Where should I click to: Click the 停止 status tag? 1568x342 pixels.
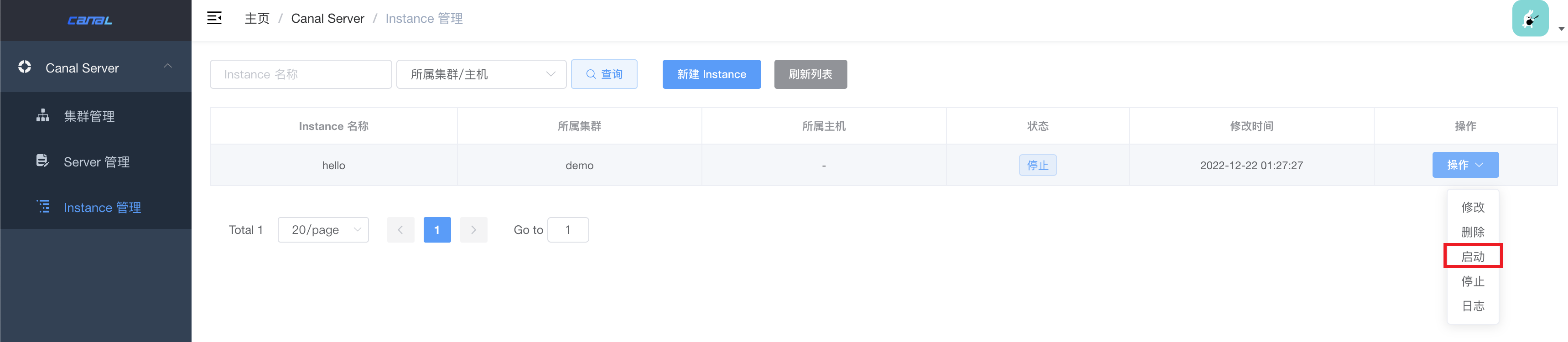1038,165
